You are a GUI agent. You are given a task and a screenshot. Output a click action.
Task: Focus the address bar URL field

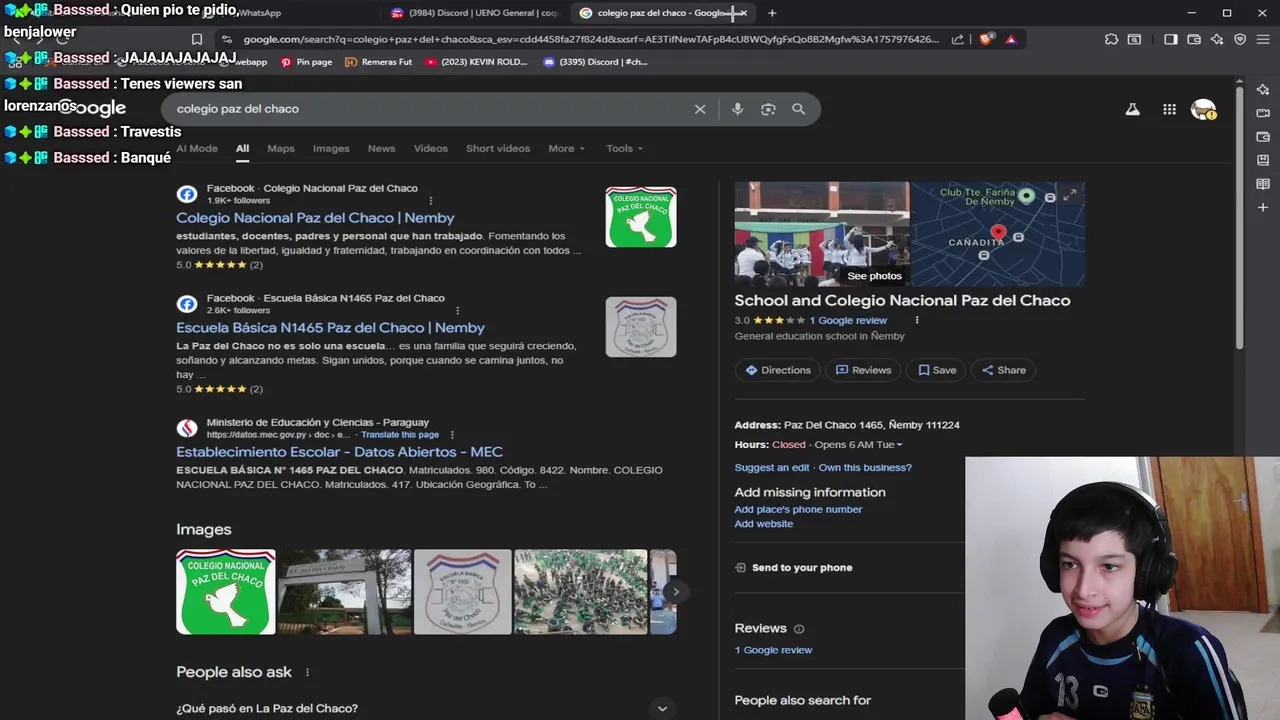click(590, 39)
